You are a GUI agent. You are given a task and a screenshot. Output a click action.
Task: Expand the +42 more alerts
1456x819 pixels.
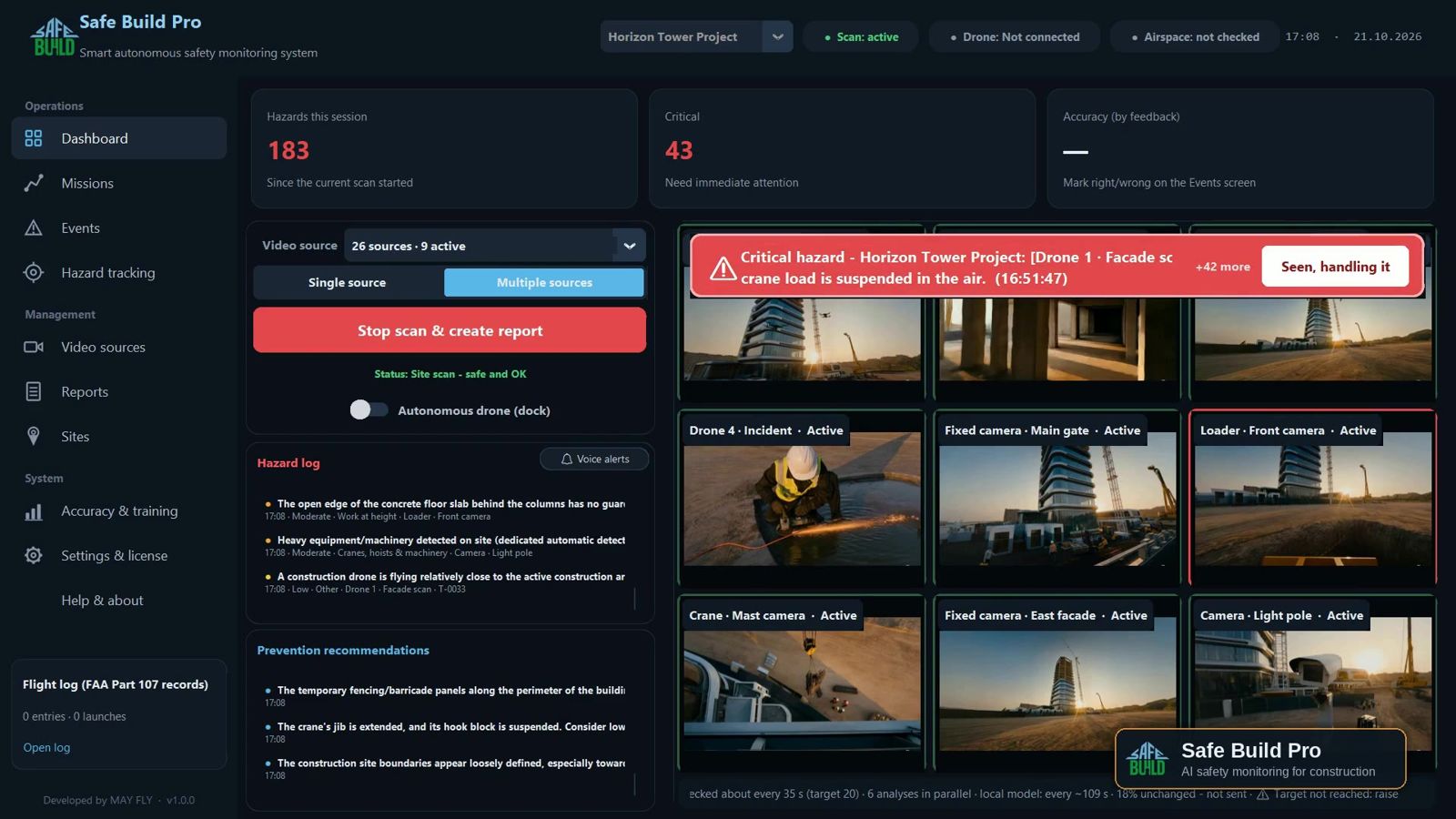(x=1222, y=267)
